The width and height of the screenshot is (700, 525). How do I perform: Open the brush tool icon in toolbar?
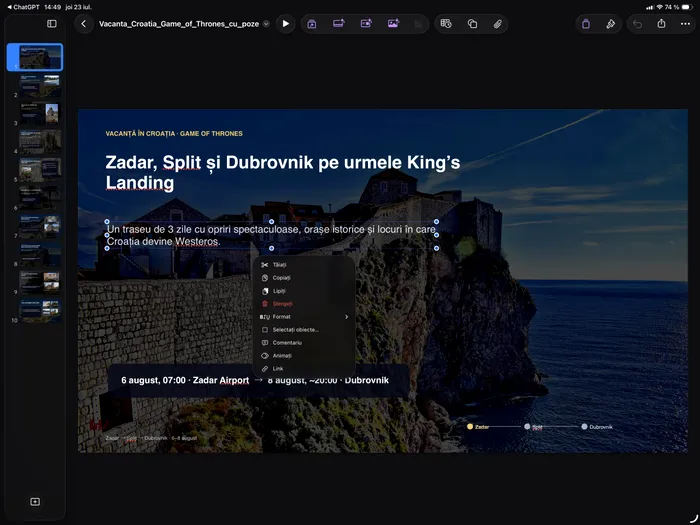610,24
